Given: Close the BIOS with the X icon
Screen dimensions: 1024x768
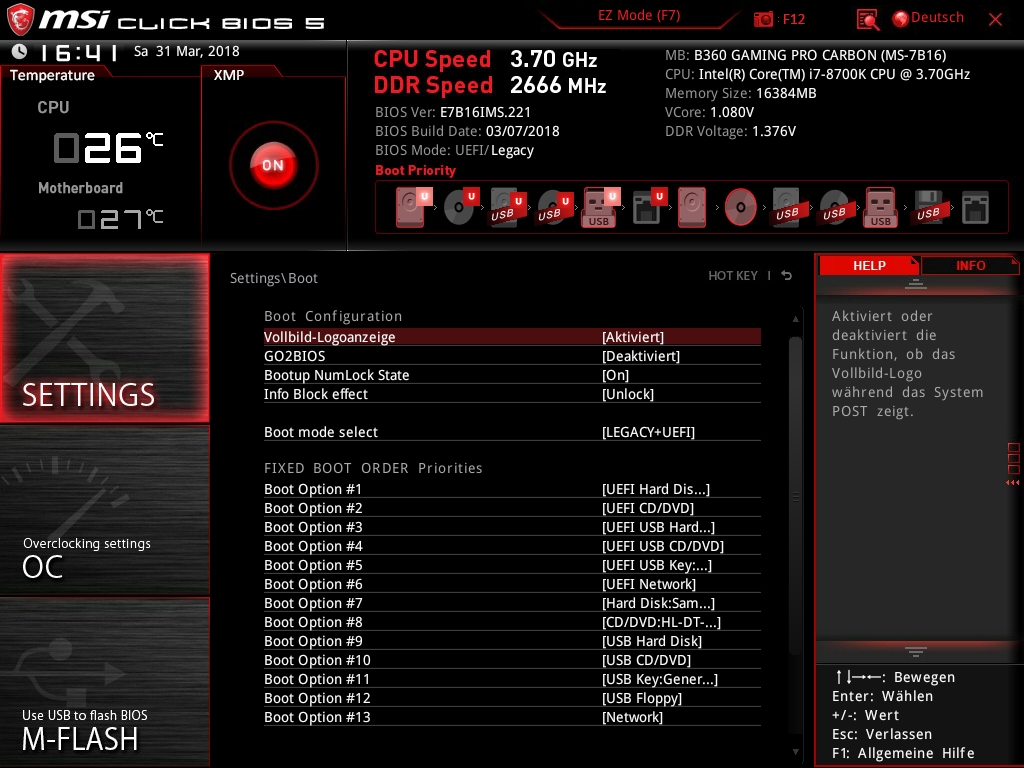Looking at the screenshot, I should pyautogui.click(x=995, y=20).
